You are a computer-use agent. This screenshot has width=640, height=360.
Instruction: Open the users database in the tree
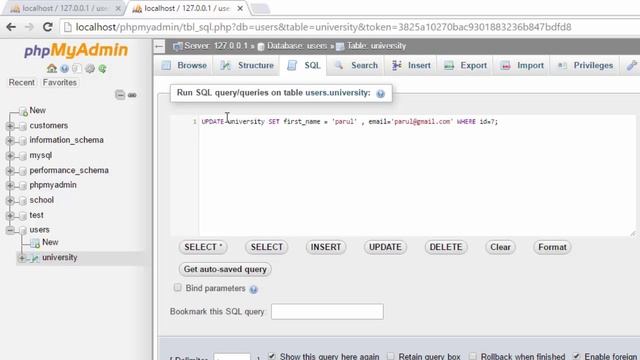click(39, 230)
